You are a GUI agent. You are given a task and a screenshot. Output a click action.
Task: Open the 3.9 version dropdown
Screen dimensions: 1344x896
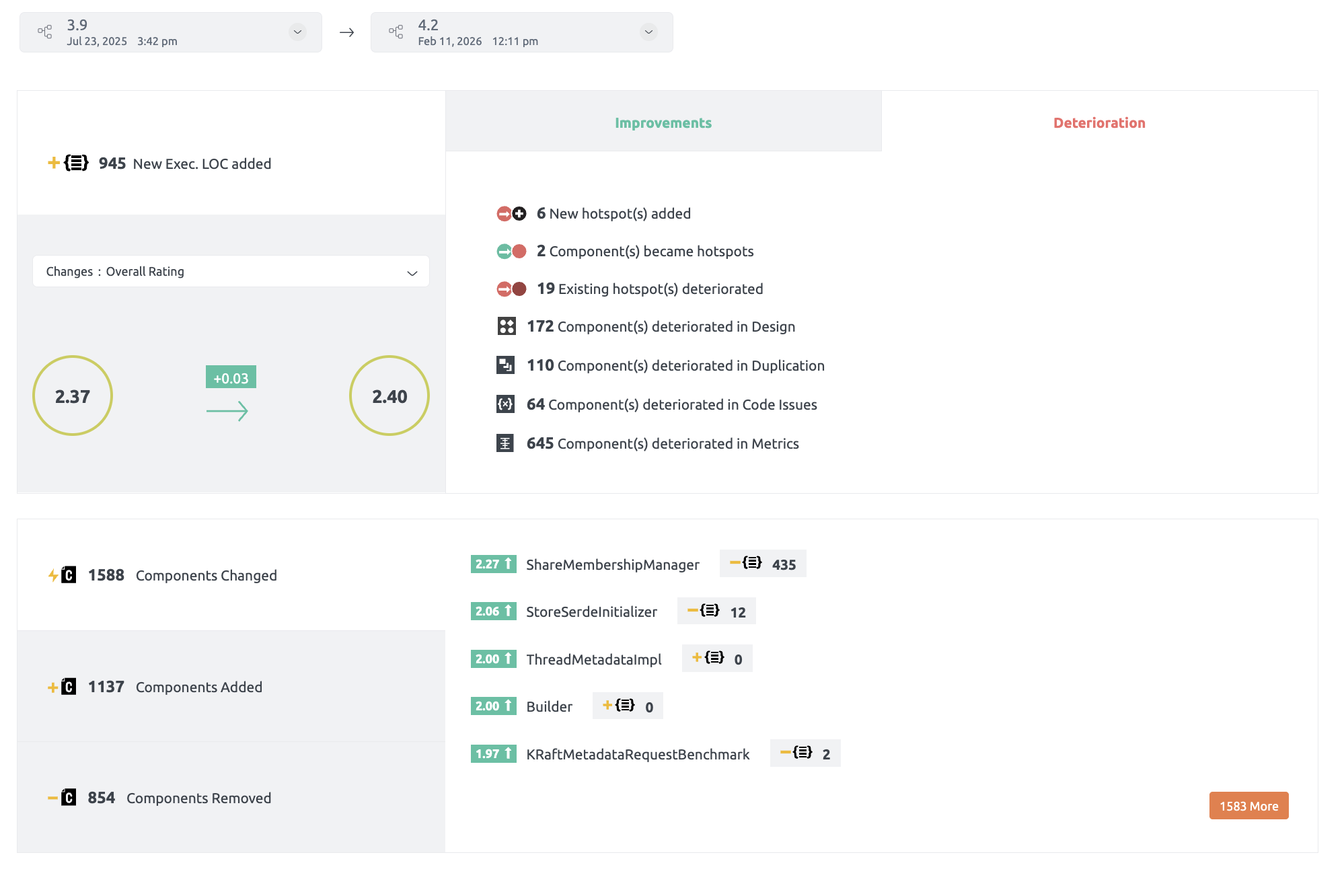[297, 32]
